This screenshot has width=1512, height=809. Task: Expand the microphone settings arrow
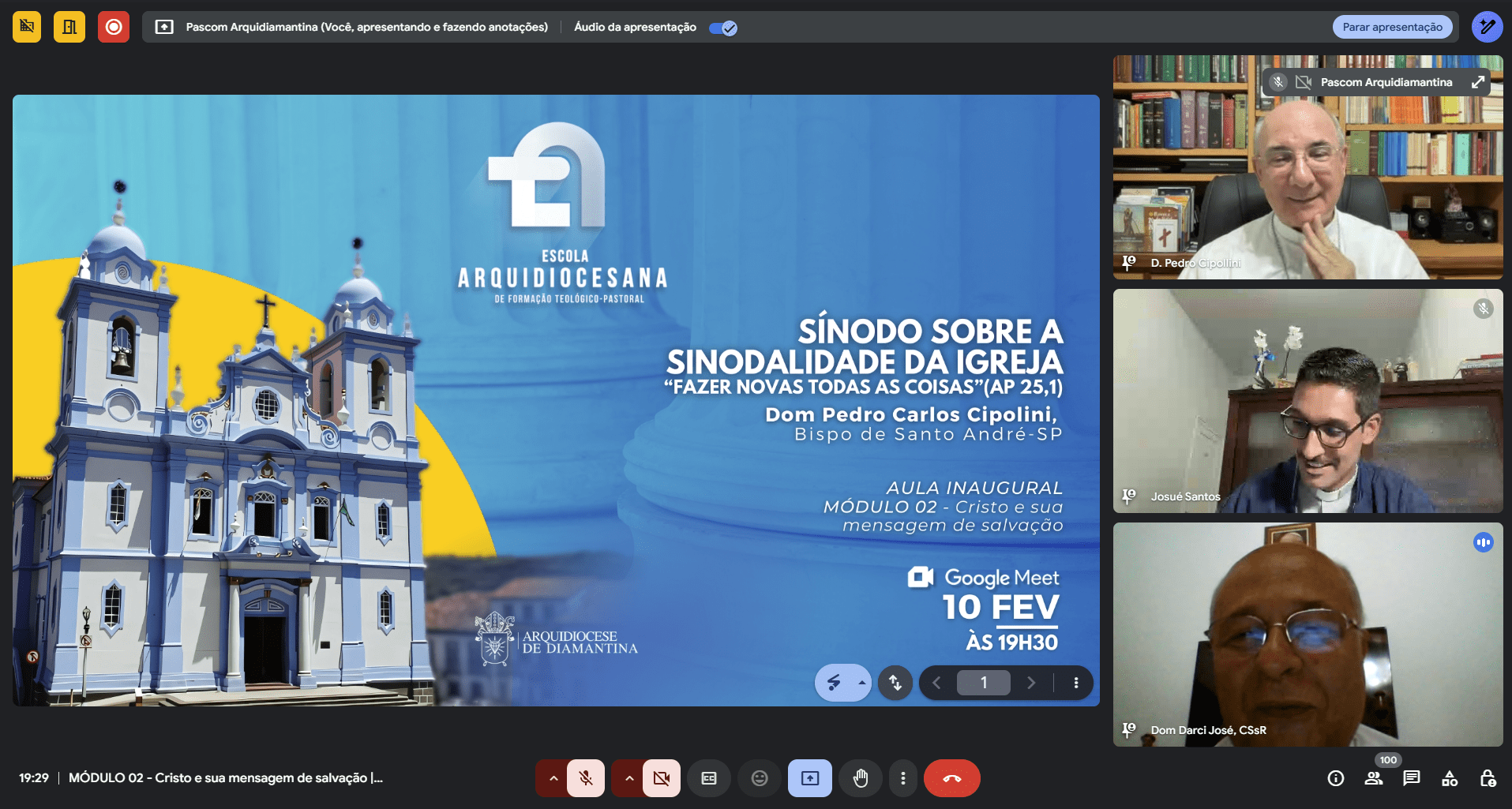point(553,778)
